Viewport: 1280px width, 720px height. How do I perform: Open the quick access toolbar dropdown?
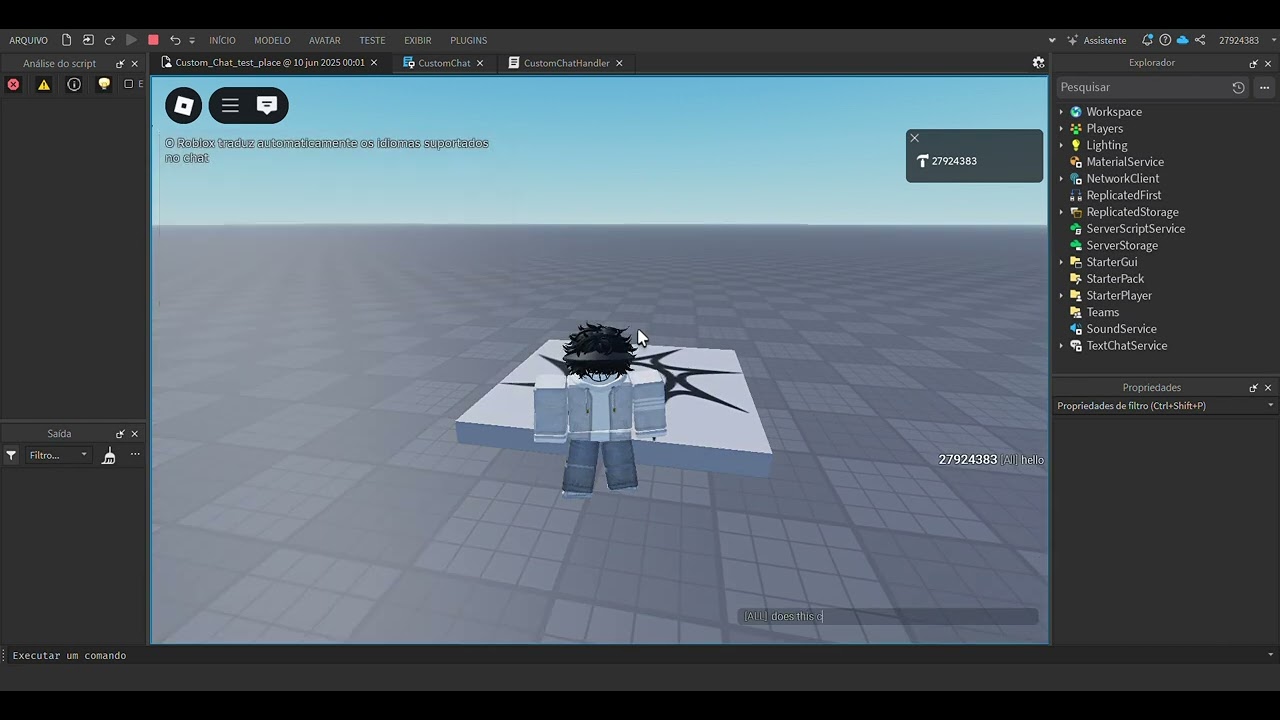point(192,40)
